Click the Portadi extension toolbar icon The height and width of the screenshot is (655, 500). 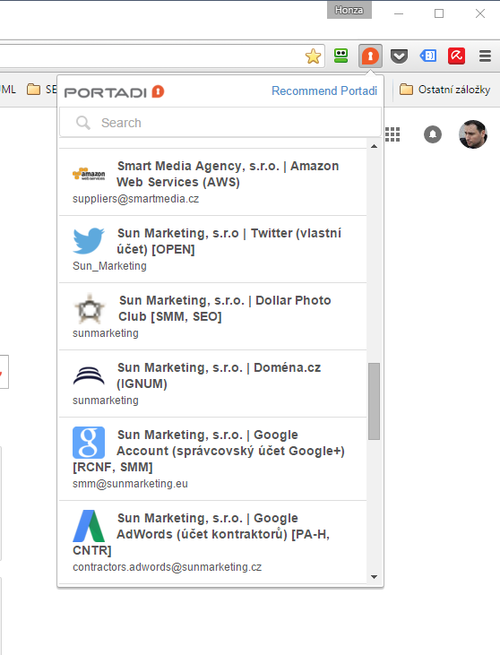pyautogui.click(x=370, y=56)
